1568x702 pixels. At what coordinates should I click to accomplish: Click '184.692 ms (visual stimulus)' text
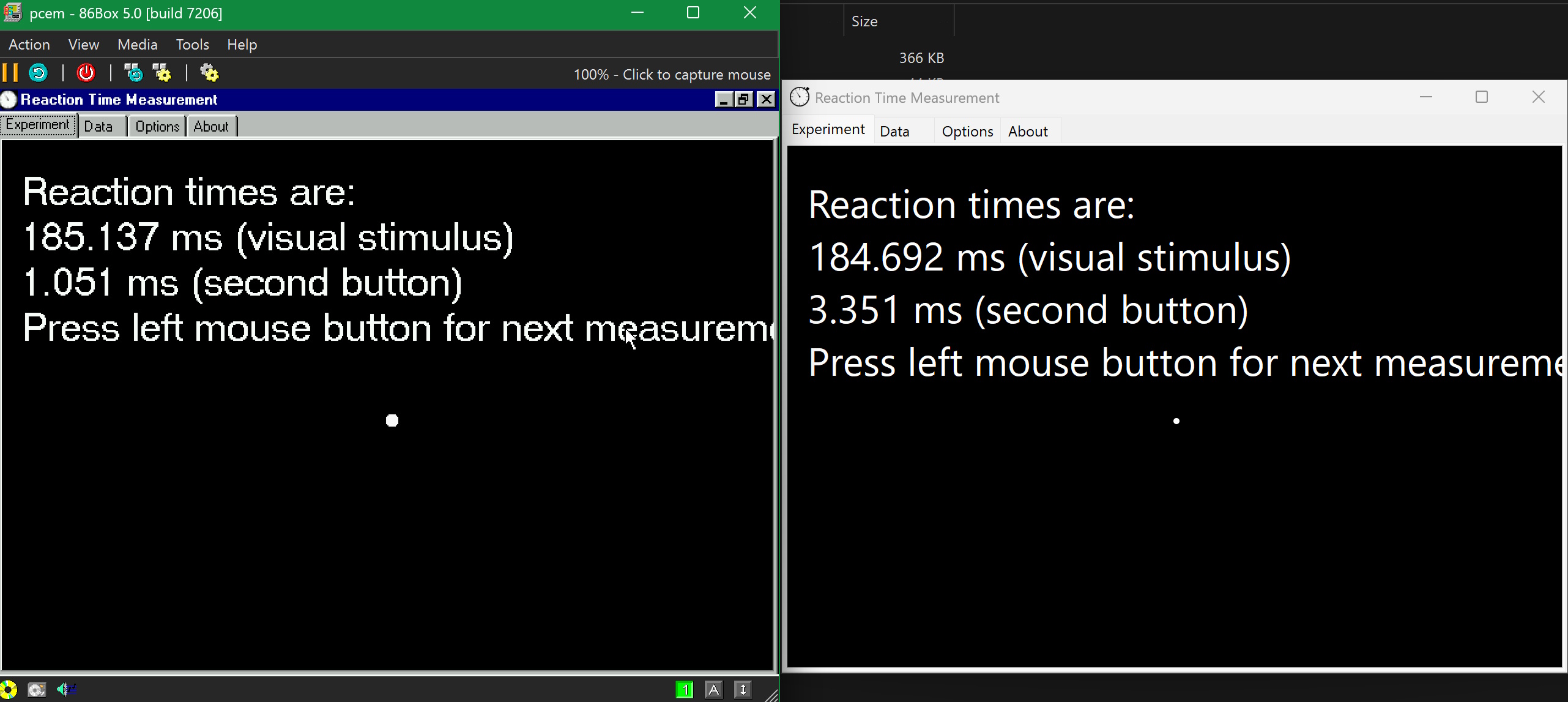[x=1050, y=257]
